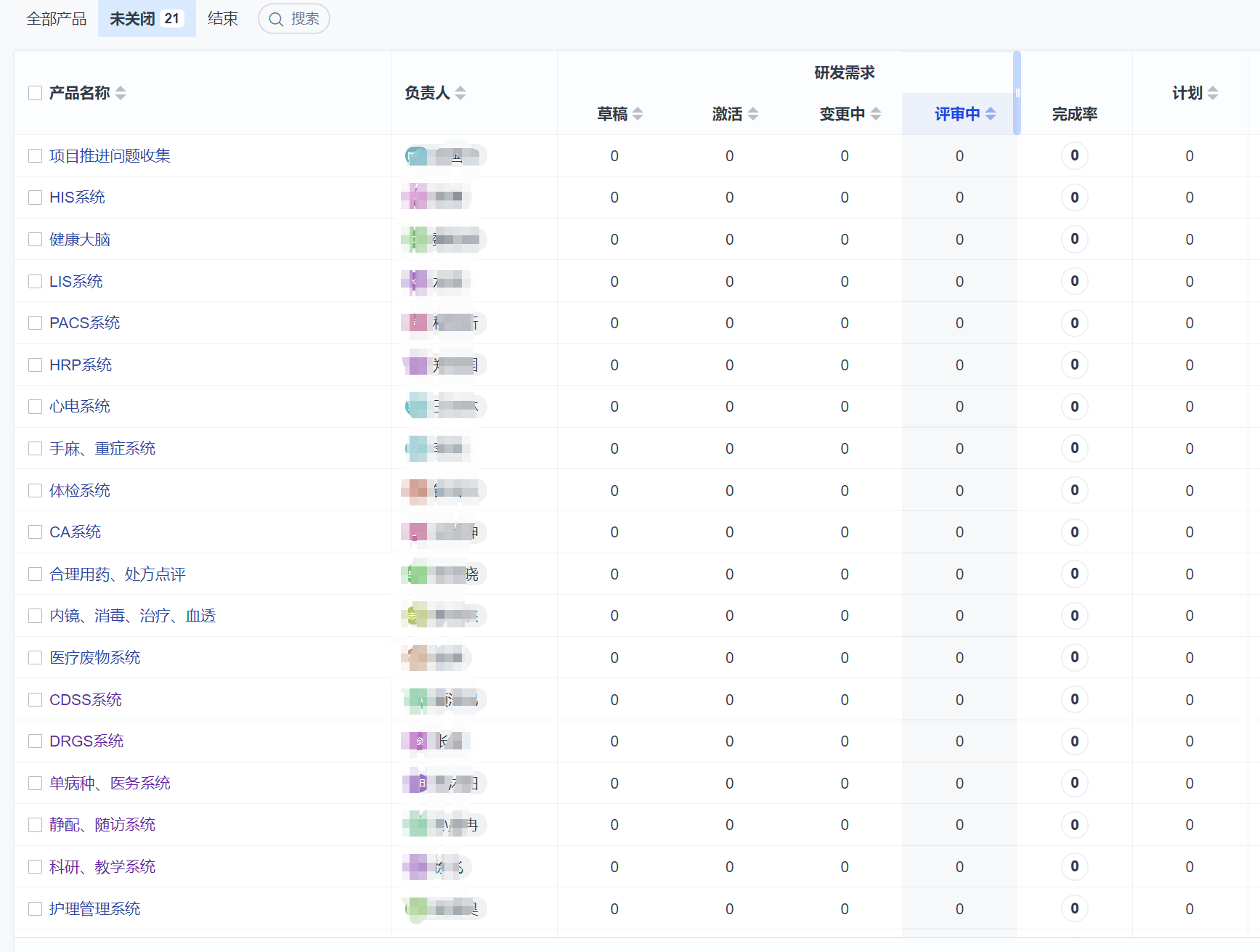Tick the checkbox for HIS系统 row

(x=35, y=198)
